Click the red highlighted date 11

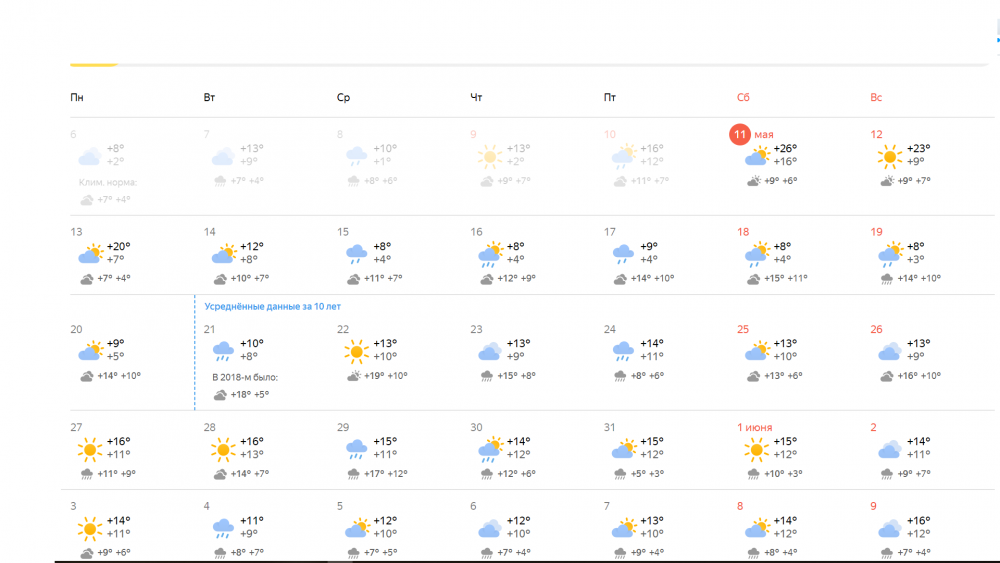(x=740, y=135)
